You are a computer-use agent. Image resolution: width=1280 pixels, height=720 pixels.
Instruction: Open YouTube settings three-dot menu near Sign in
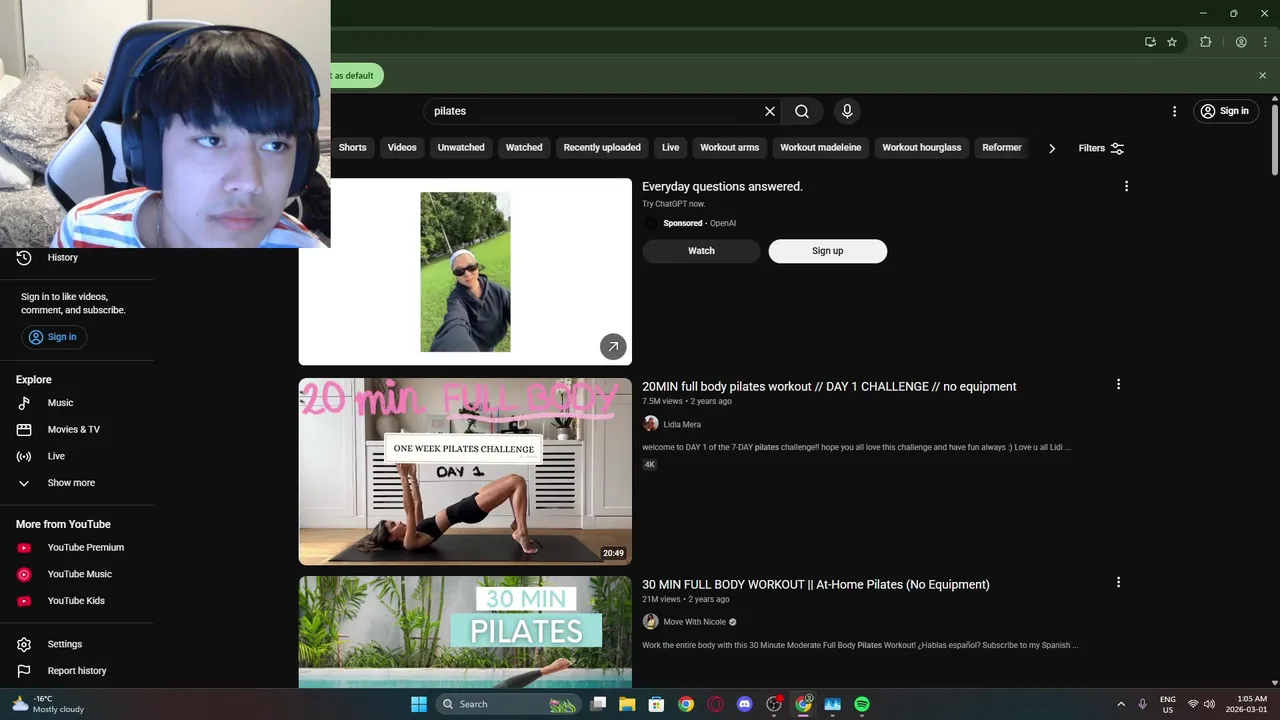coord(1174,111)
